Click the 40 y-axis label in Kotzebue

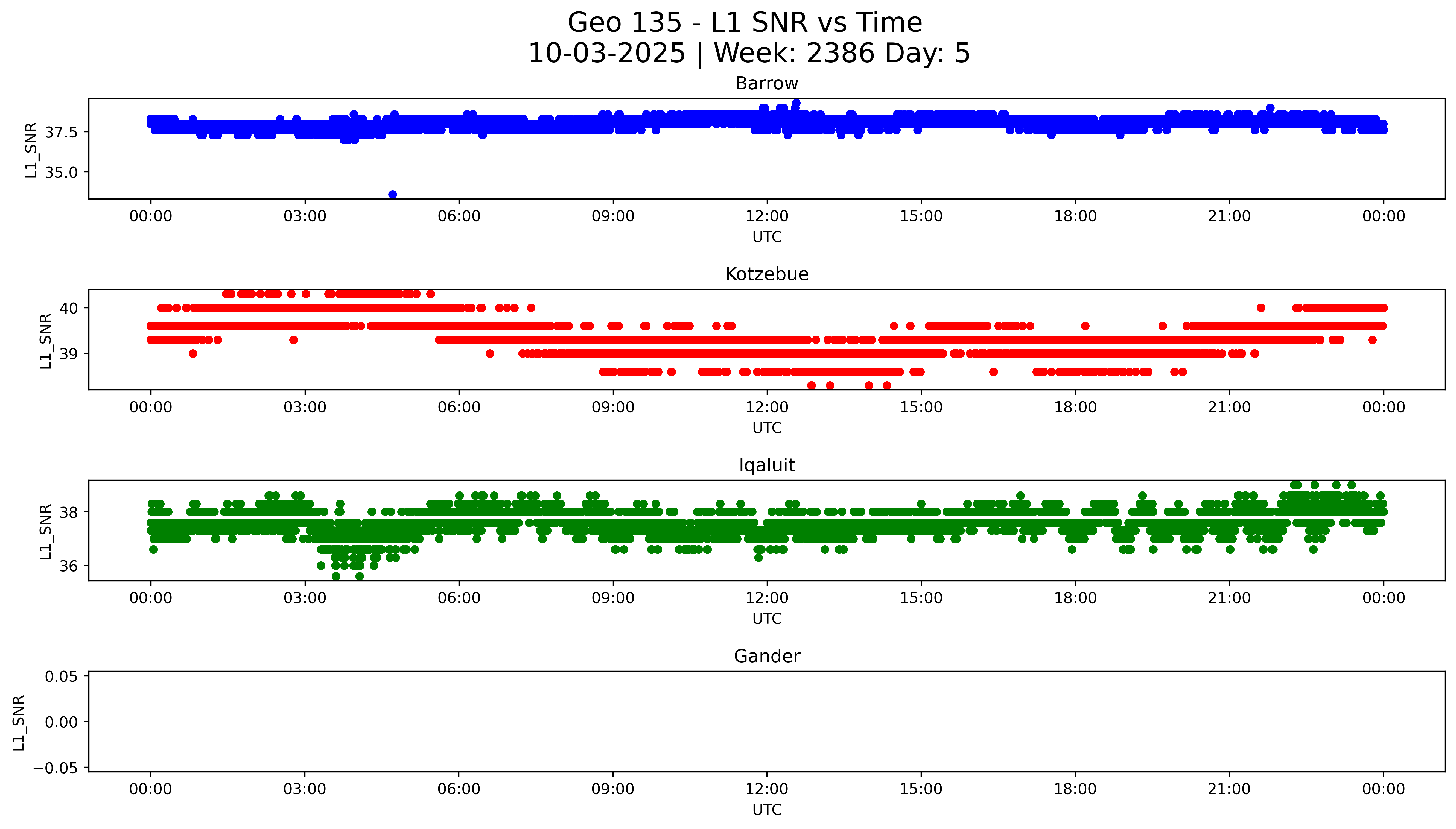coord(69,308)
